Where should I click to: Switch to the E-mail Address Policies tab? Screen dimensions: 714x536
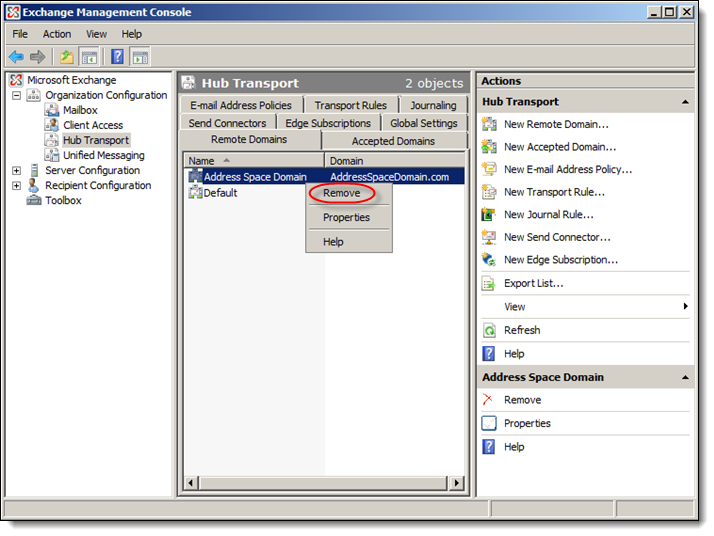tap(241, 105)
